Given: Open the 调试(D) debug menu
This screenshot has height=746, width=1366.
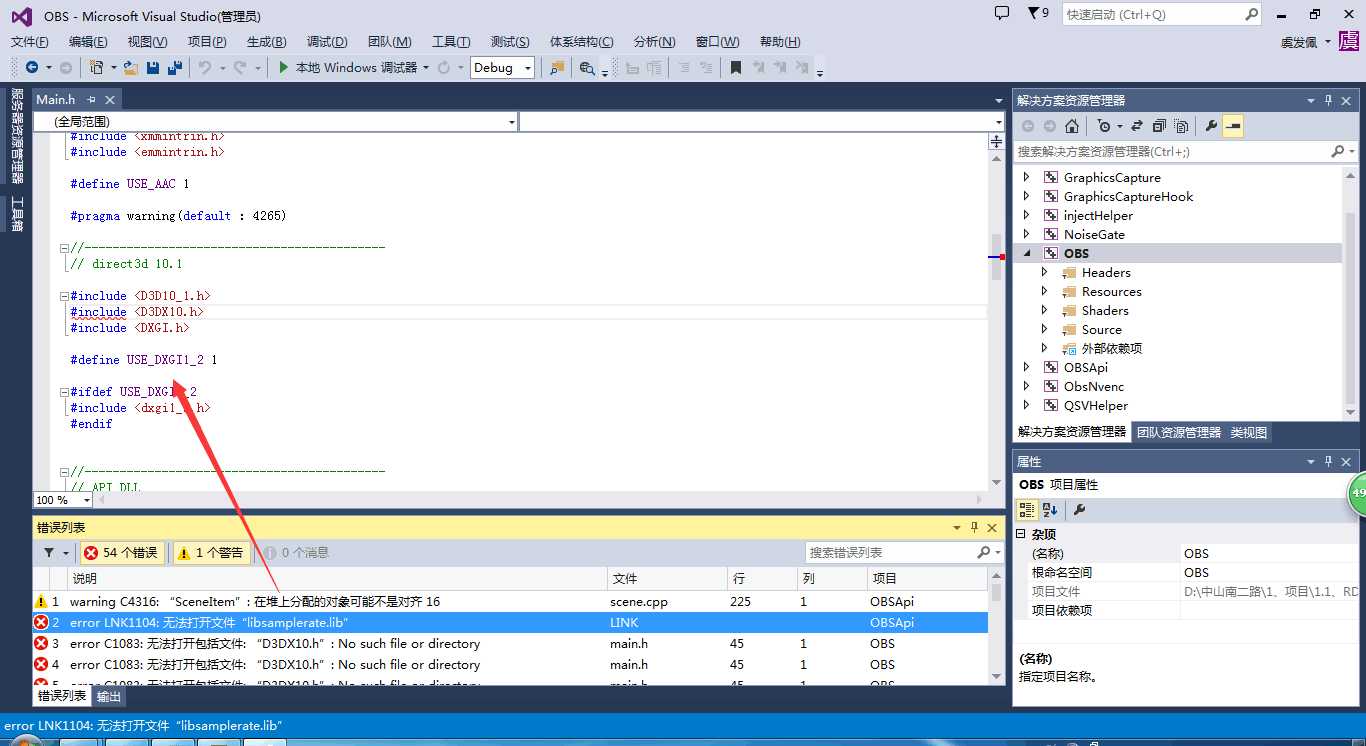Looking at the screenshot, I should (x=327, y=41).
